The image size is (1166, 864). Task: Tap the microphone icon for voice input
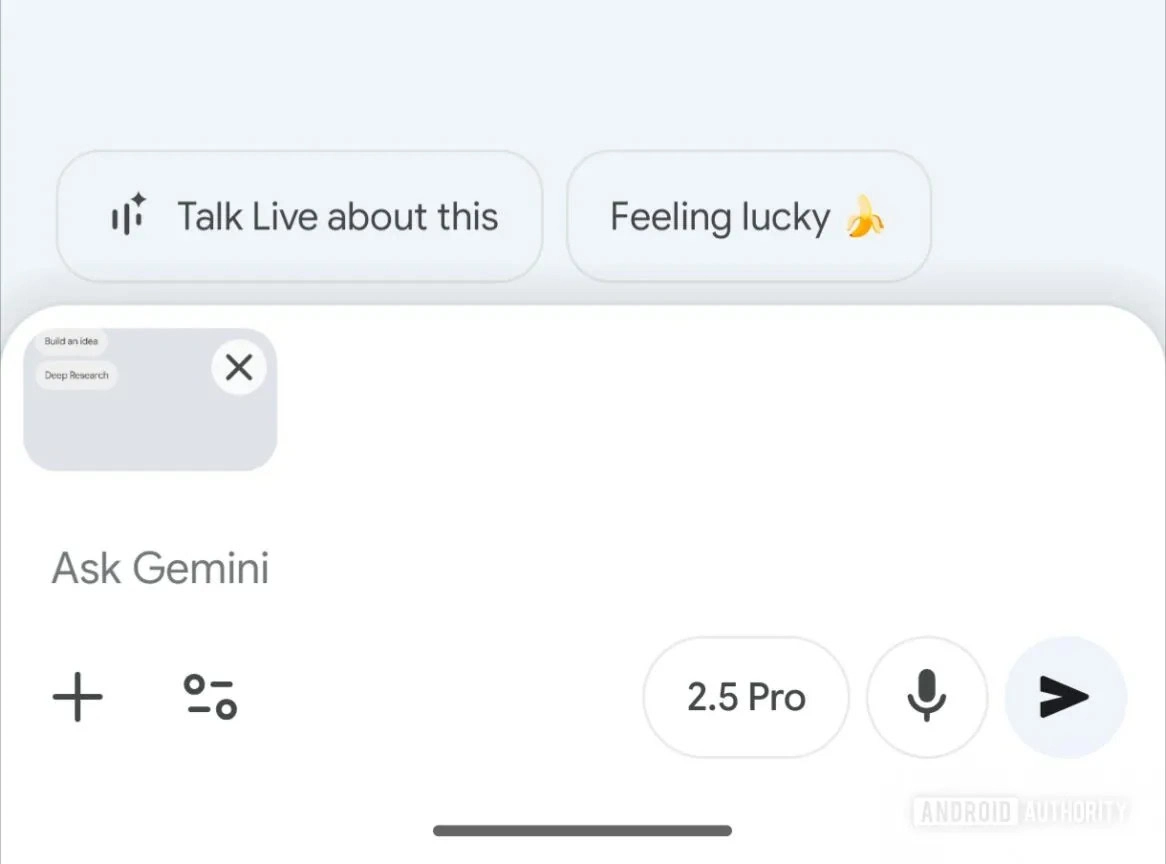pyautogui.click(x=927, y=697)
